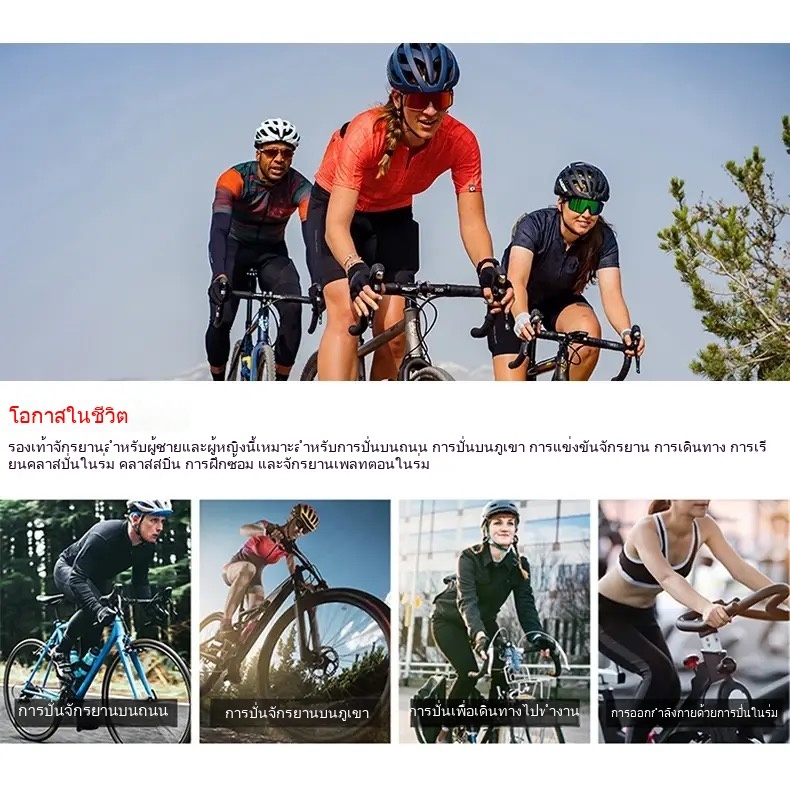This screenshot has height=790, width=790.
Task: Click the navy blue helmet on lead cyclist
Action: pyautogui.click(x=421, y=67)
